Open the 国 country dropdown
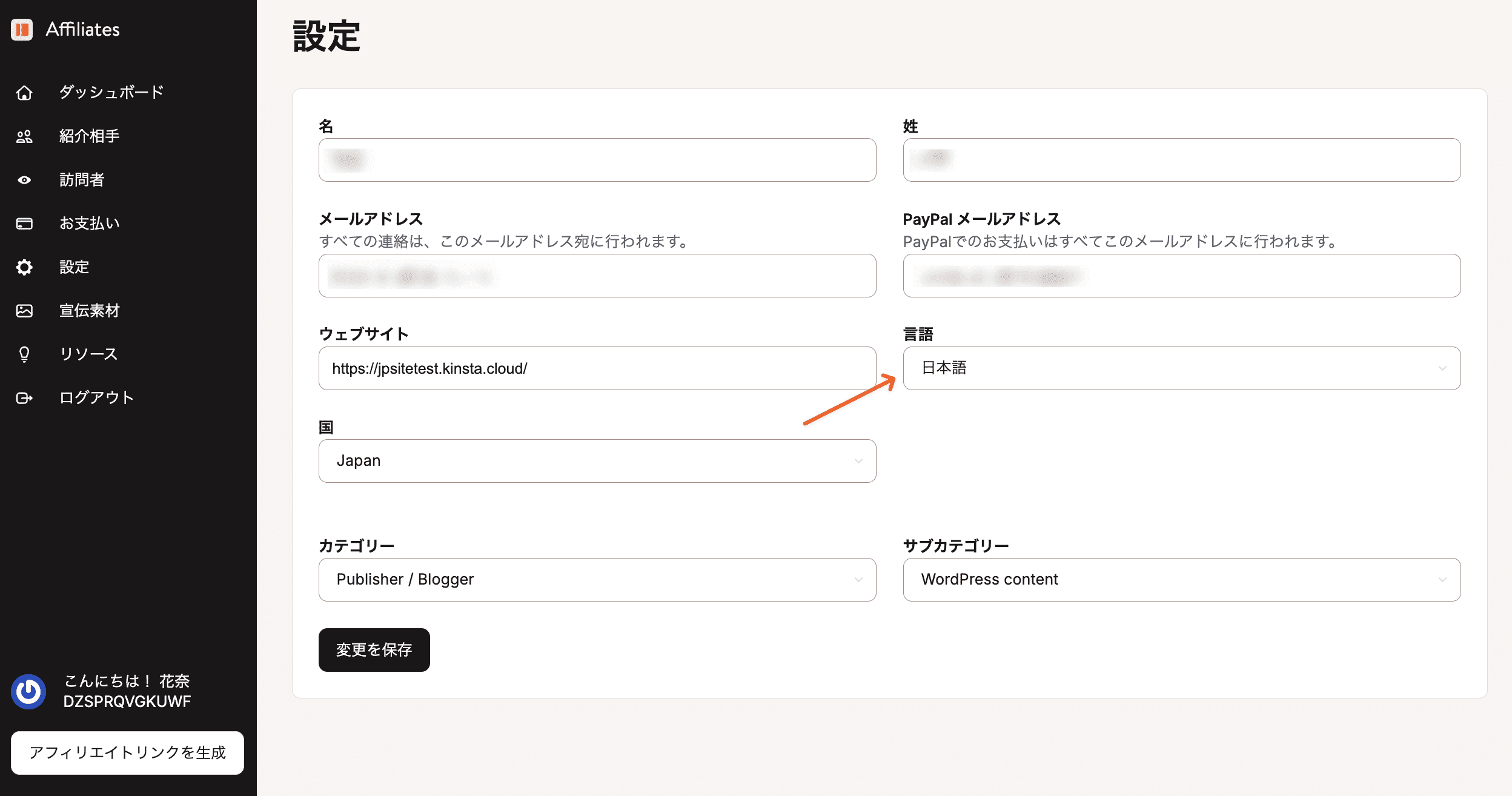This screenshot has height=796, width=1512. point(596,460)
